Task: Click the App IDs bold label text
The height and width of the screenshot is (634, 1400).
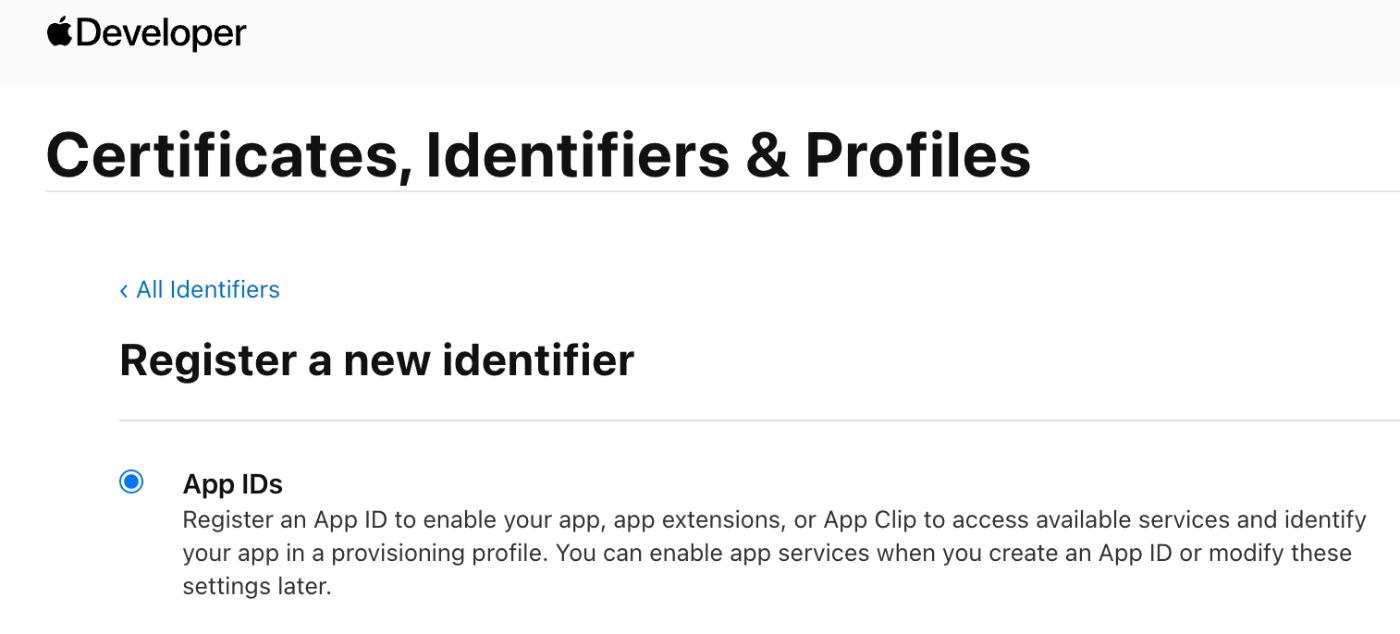Action: pos(232,484)
